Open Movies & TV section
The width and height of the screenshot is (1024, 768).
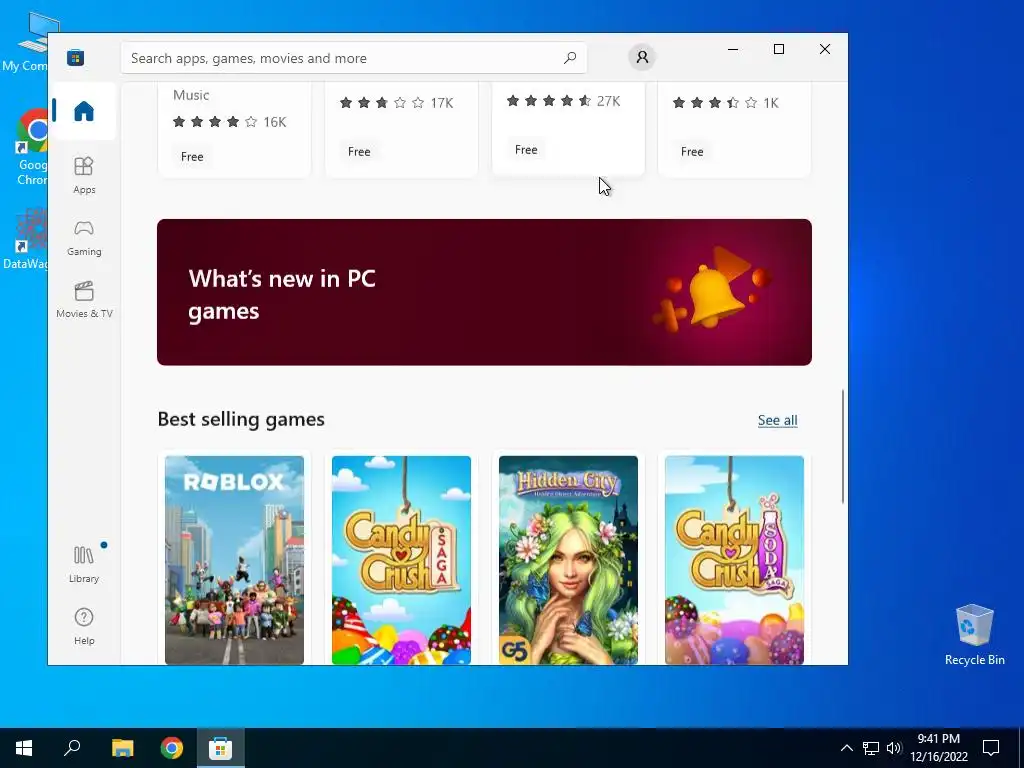pos(84,300)
